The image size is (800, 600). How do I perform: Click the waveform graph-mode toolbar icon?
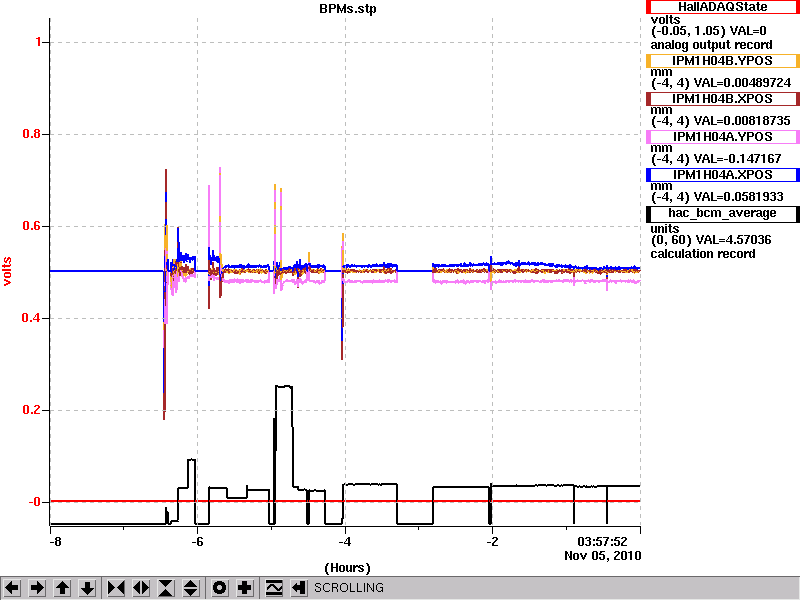pos(274,588)
